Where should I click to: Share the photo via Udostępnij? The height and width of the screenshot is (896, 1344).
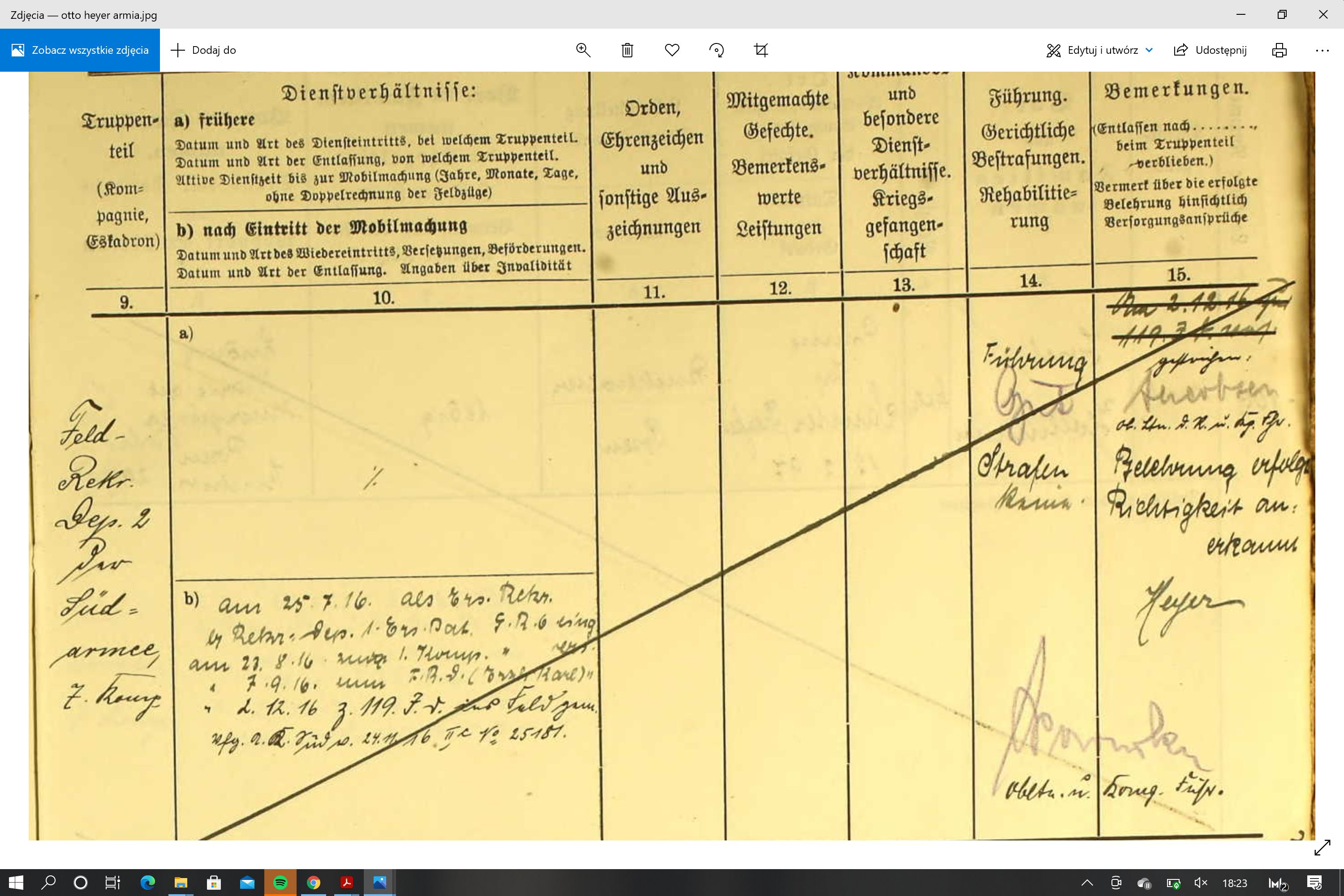[x=1210, y=50]
